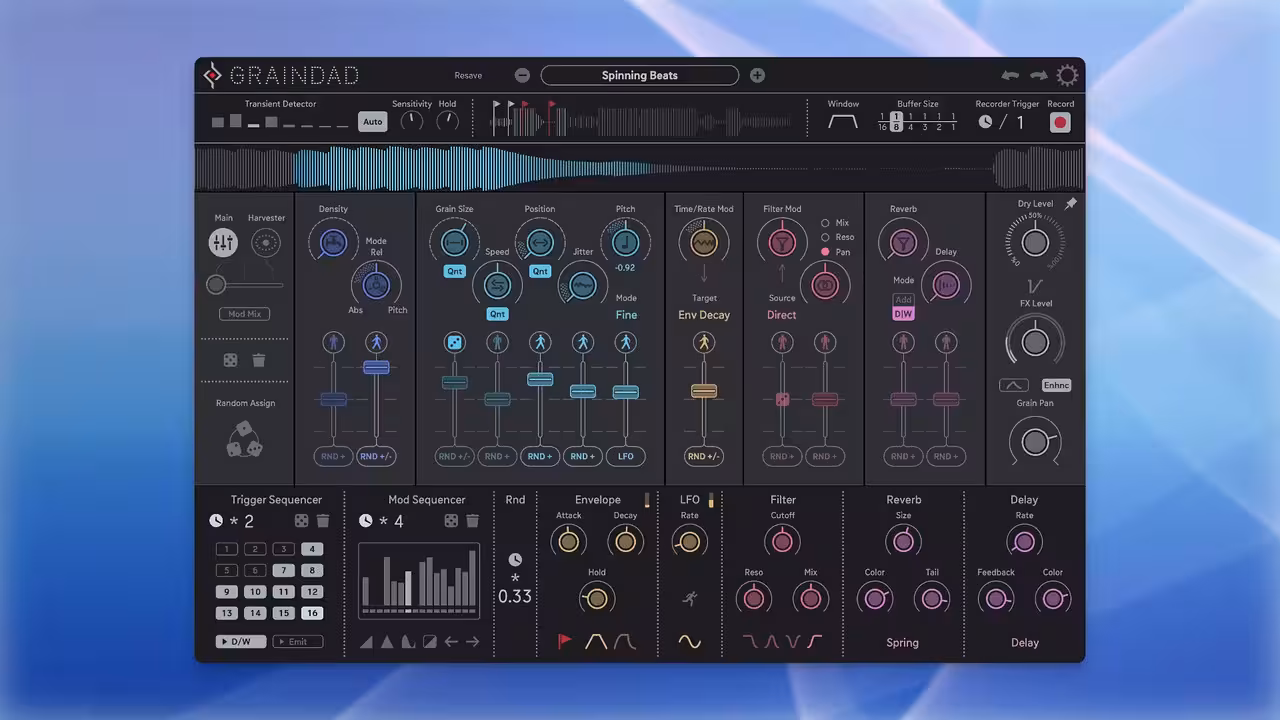Screen dimensions: 1280x720
Task: Select Emit trigger mode button
Action: [x=298, y=642]
